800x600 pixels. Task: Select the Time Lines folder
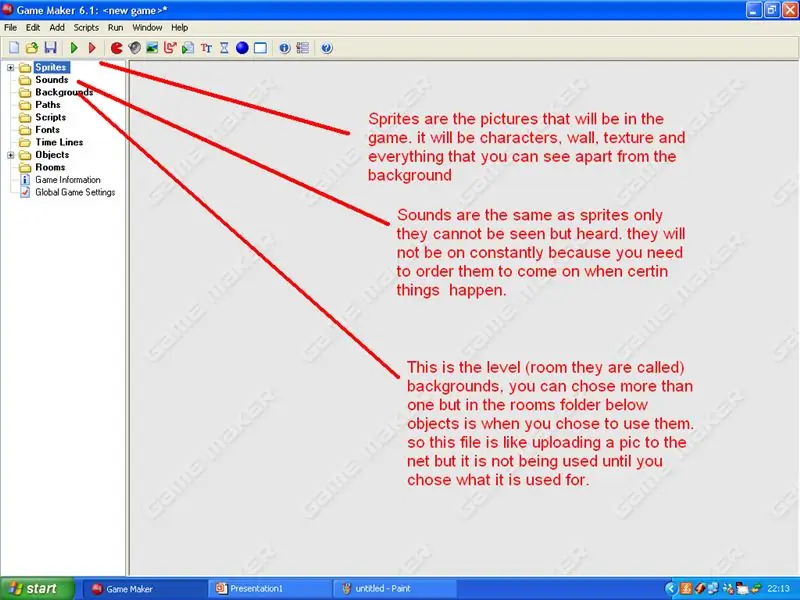click(x=59, y=142)
